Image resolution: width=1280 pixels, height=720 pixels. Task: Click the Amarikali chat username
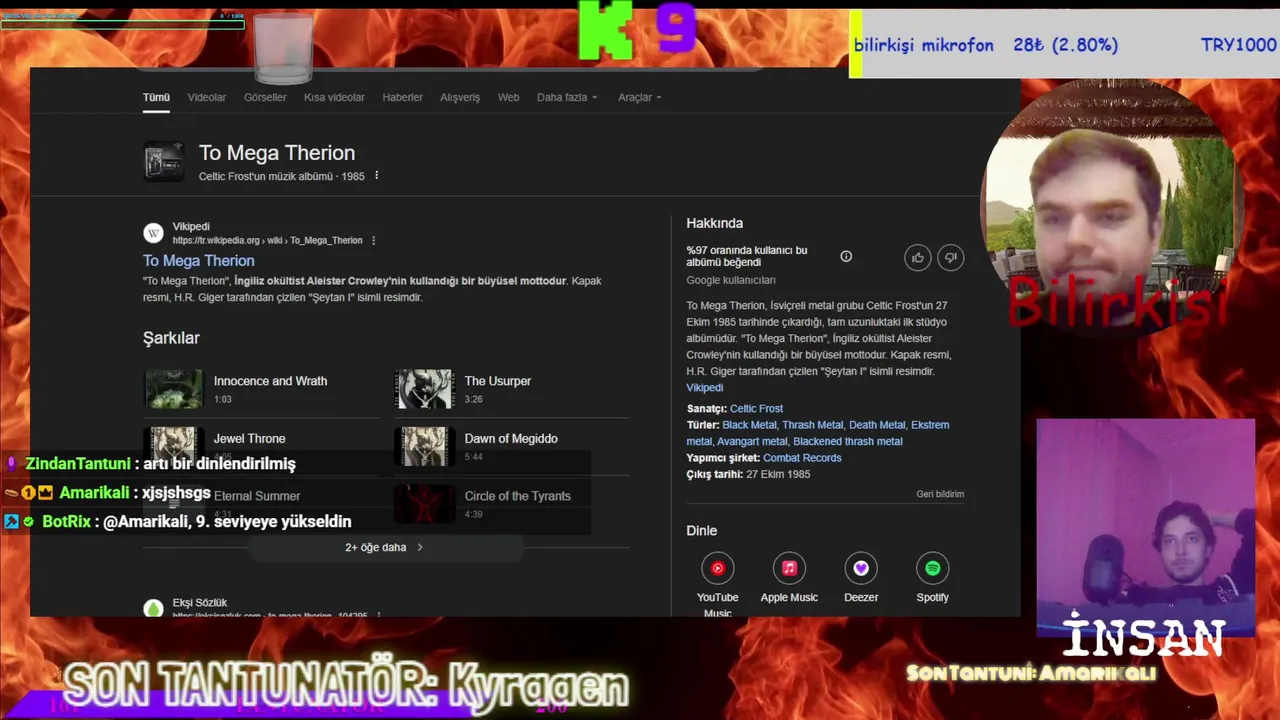tap(94, 493)
